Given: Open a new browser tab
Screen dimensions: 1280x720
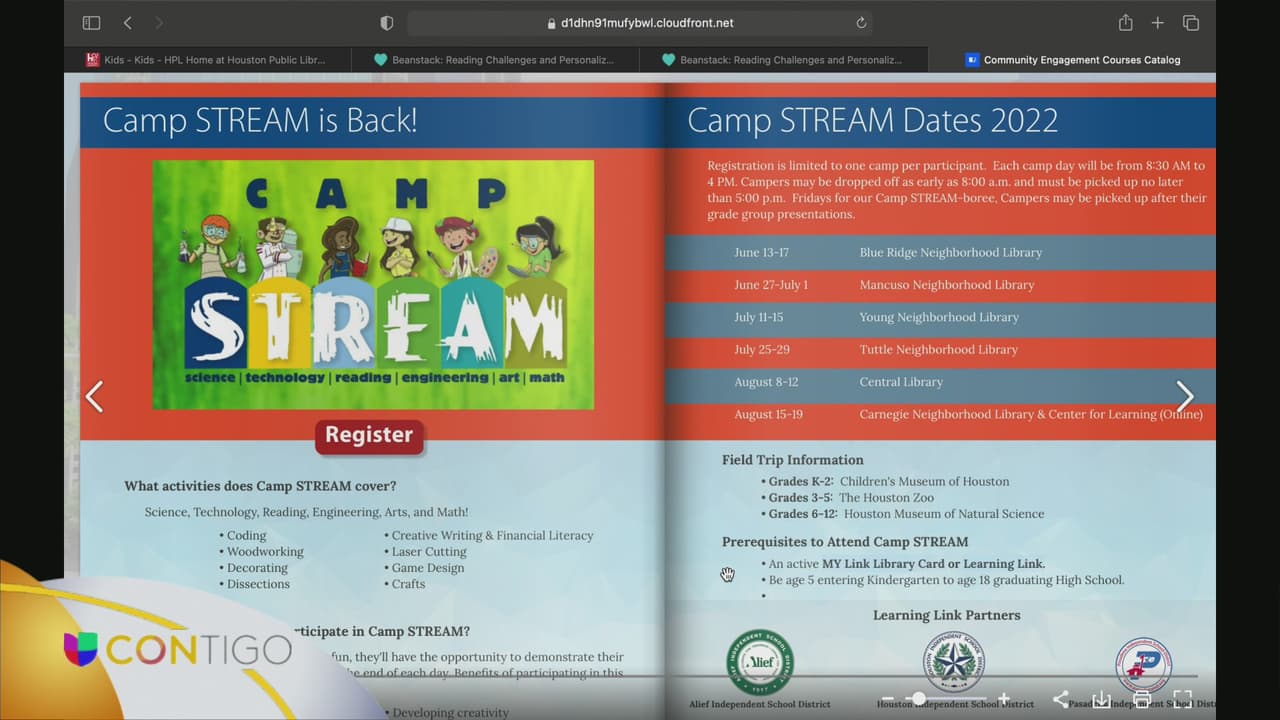Looking at the screenshot, I should click(1157, 23).
